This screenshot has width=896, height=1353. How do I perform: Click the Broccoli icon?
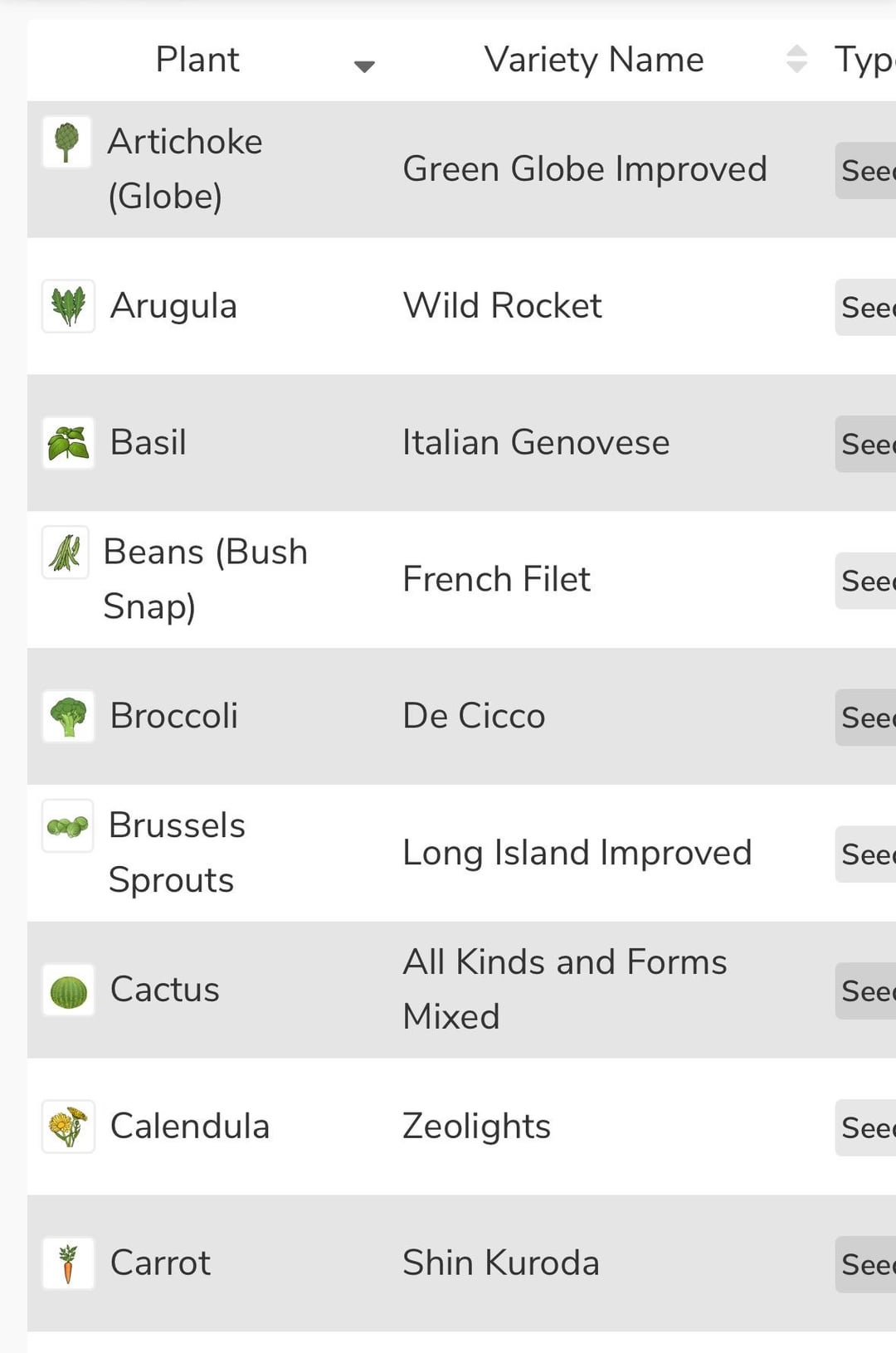pos(69,717)
